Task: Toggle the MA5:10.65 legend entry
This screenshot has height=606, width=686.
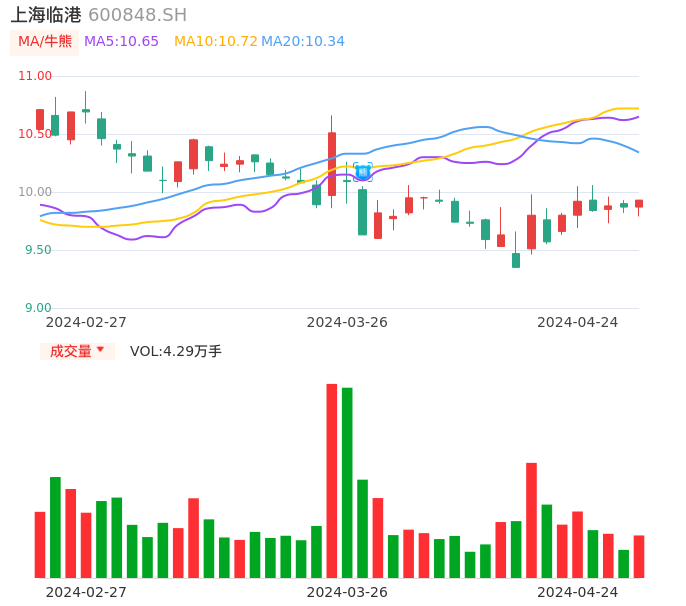Action: point(121,42)
